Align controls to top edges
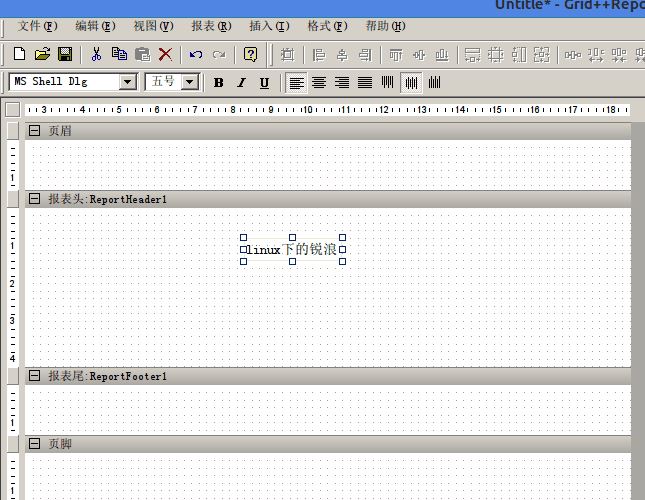Screen dimensions: 645x500 396,55
